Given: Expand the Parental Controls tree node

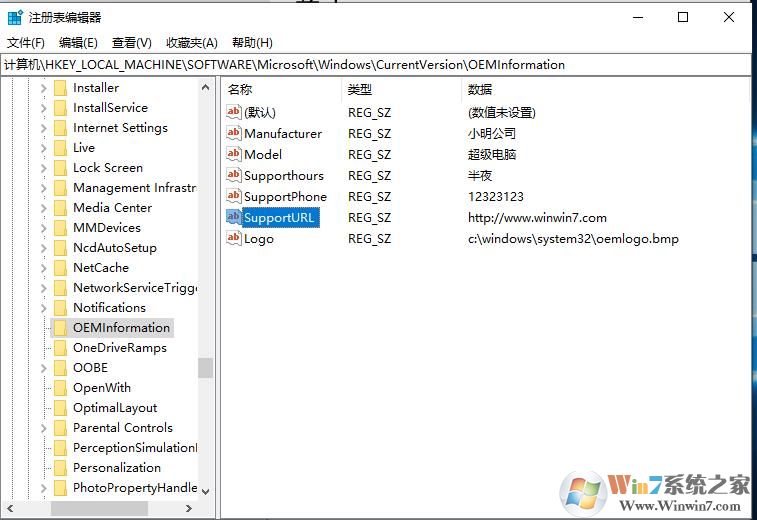Looking at the screenshot, I should pos(43,428).
